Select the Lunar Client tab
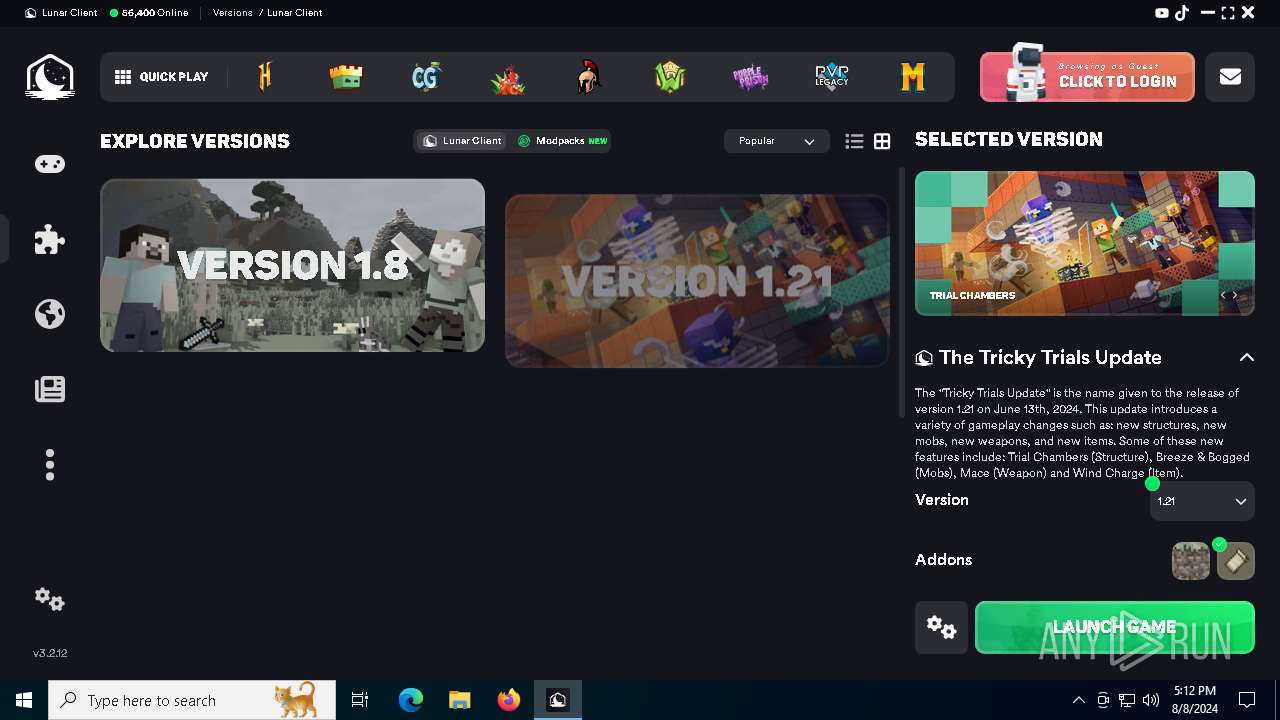The height and width of the screenshot is (720, 1280). [462, 141]
